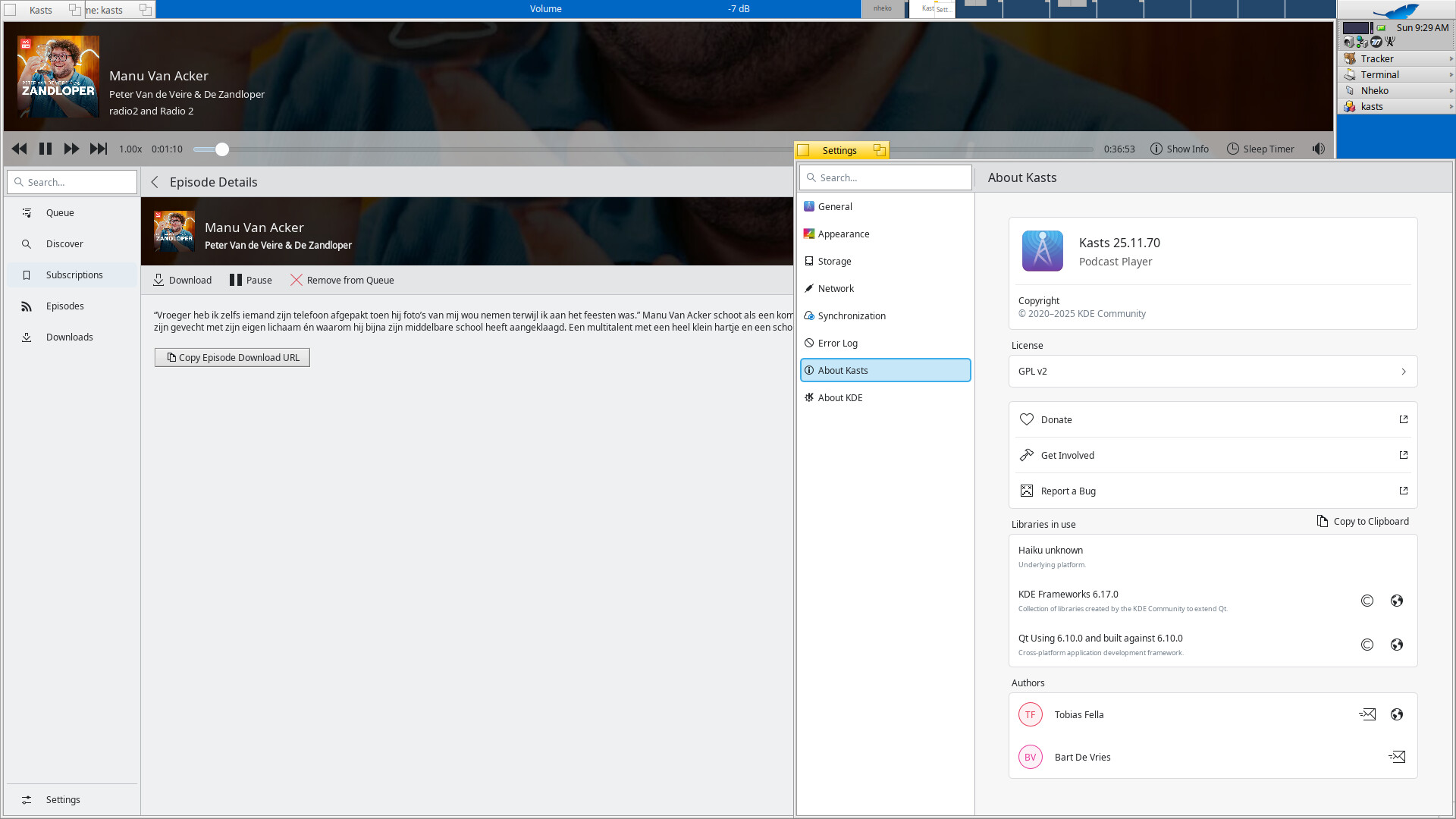Click the playback position slider handle
This screenshot has width=1456, height=819.
pyautogui.click(x=221, y=149)
